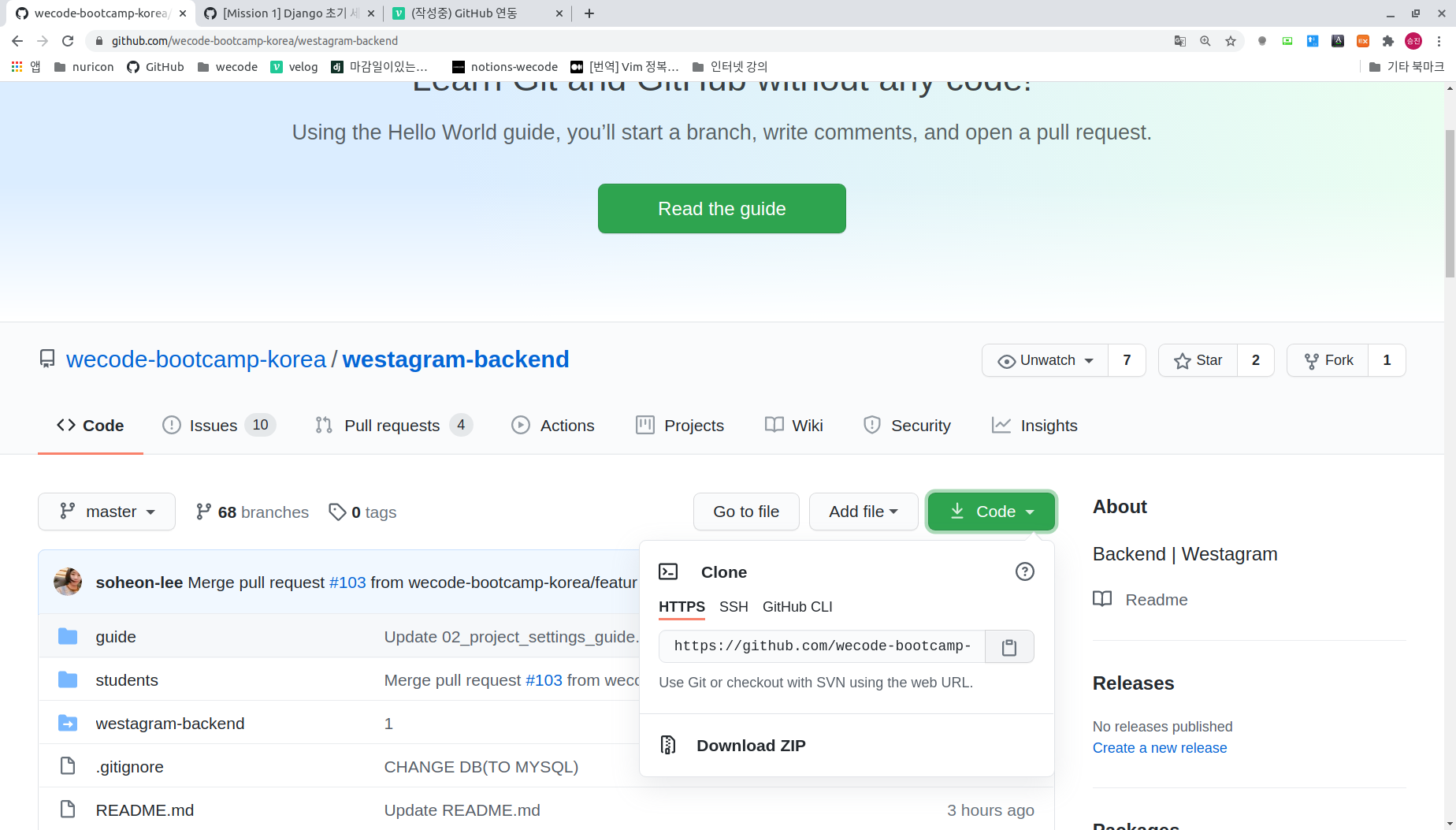Open the clone help question-mark icon

1024,571
